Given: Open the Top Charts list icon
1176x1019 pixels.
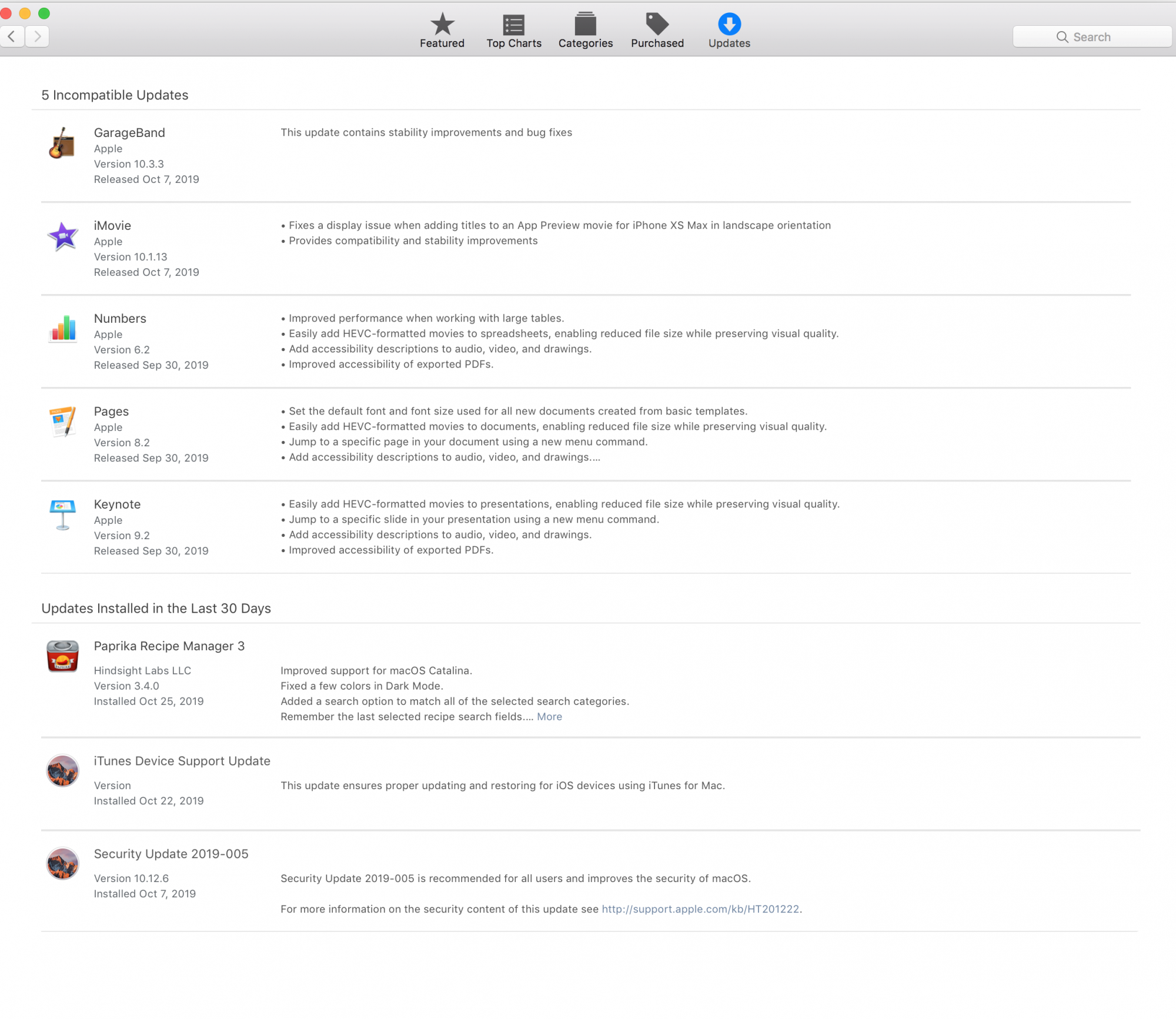Looking at the screenshot, I should [x=513, y=25].
